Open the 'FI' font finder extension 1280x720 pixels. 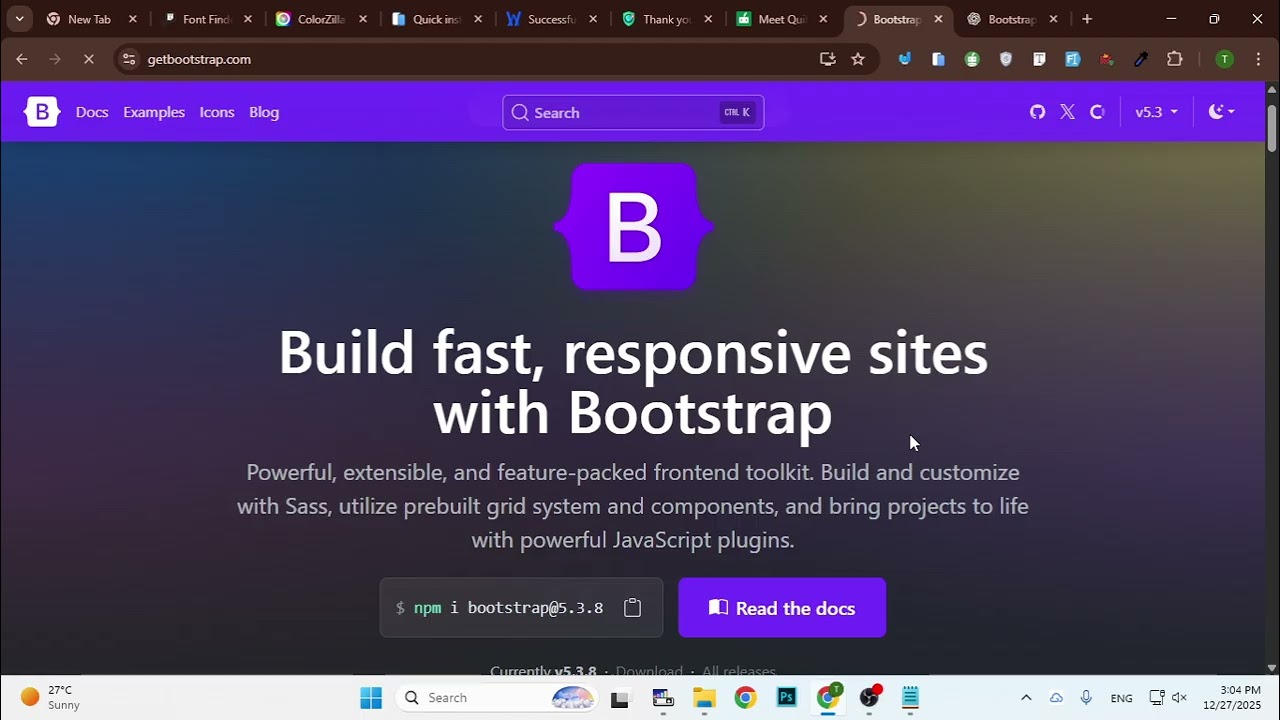1073,59
